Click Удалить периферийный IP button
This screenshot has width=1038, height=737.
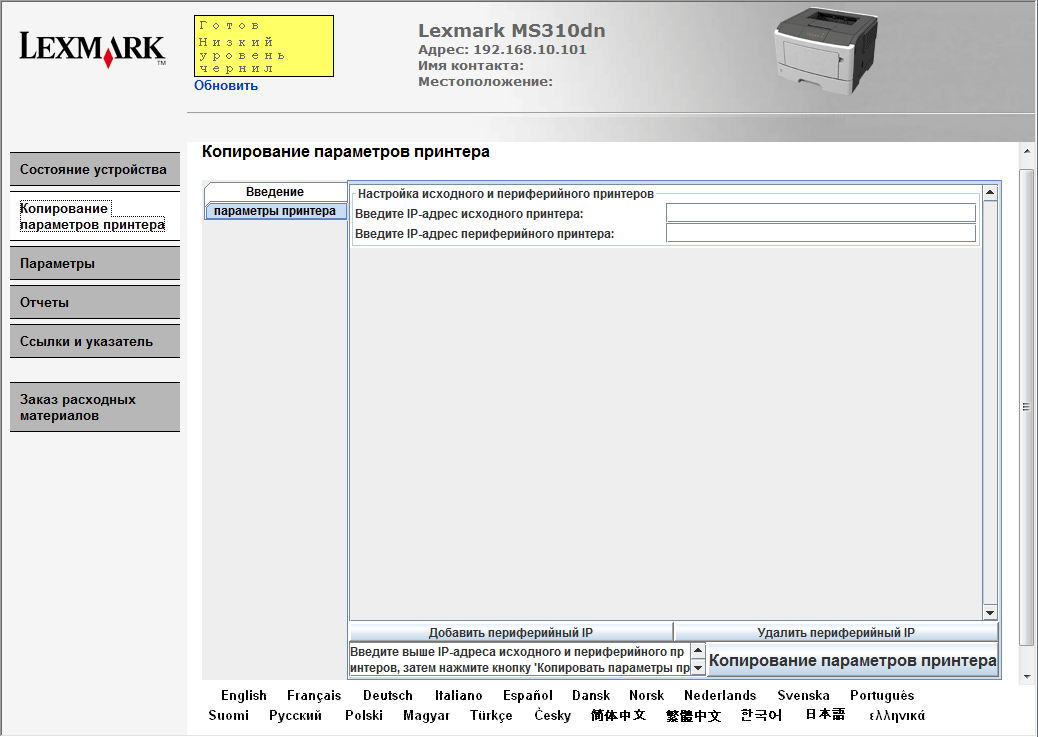tap(836, 632)
